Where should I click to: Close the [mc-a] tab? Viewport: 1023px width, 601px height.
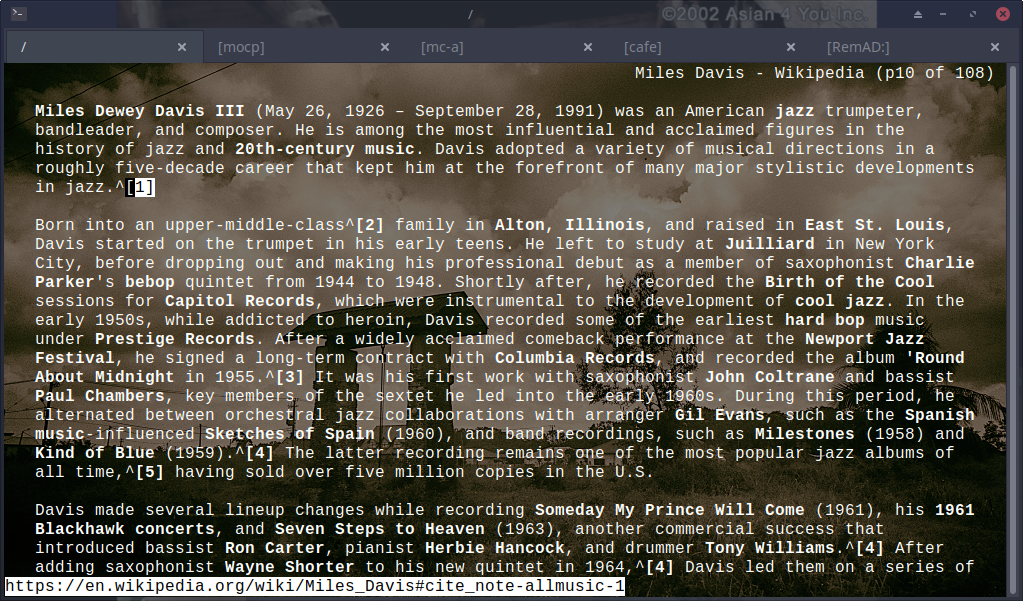coord(588,47)
